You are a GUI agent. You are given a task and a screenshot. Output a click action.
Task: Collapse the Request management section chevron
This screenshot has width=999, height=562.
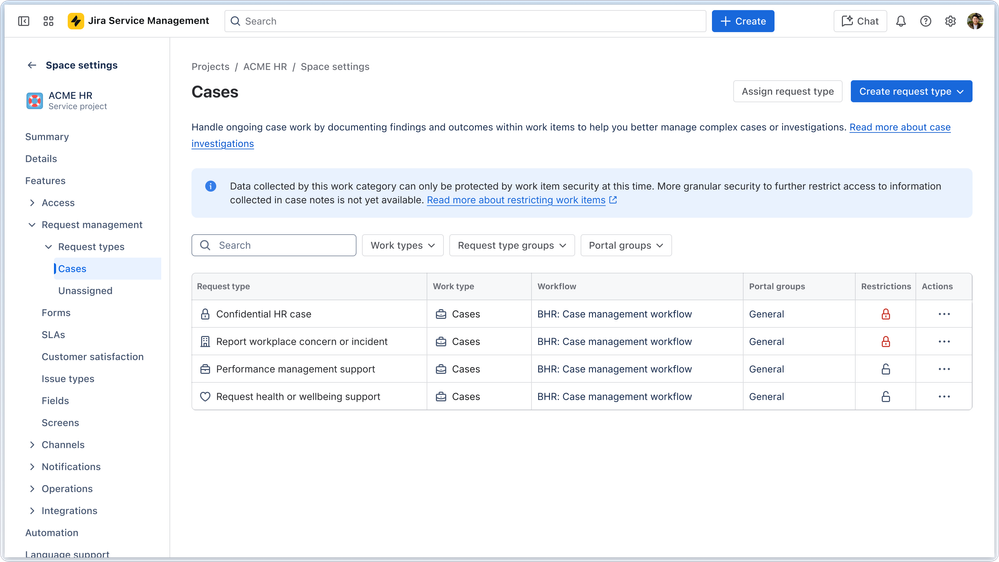coord(32,225)
